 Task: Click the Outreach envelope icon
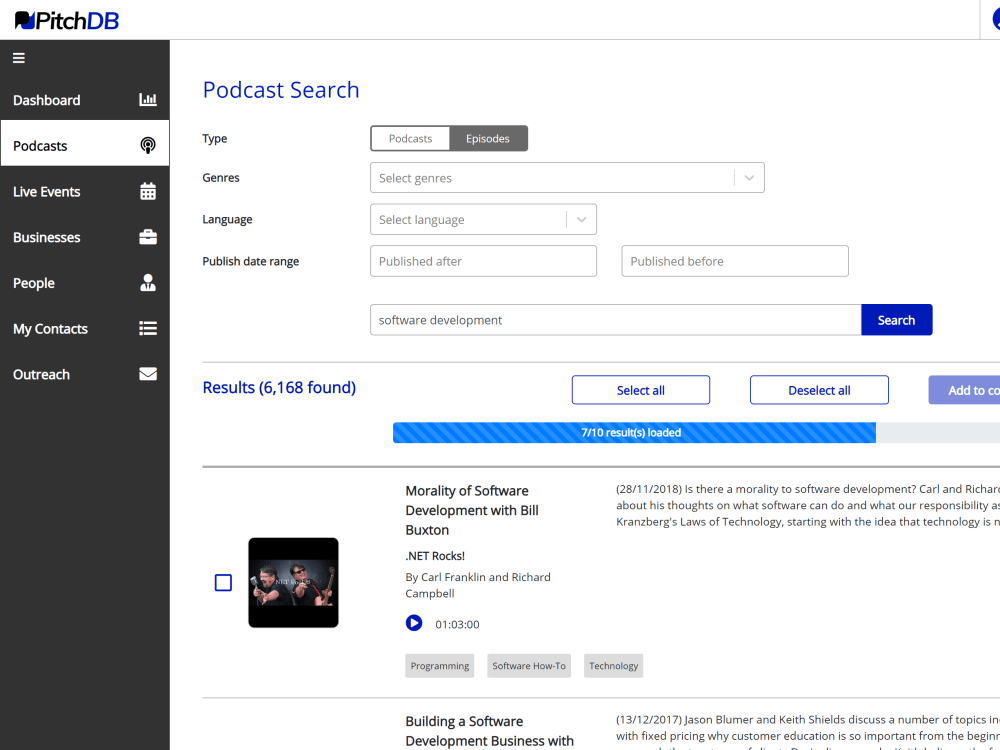(148, 374)
